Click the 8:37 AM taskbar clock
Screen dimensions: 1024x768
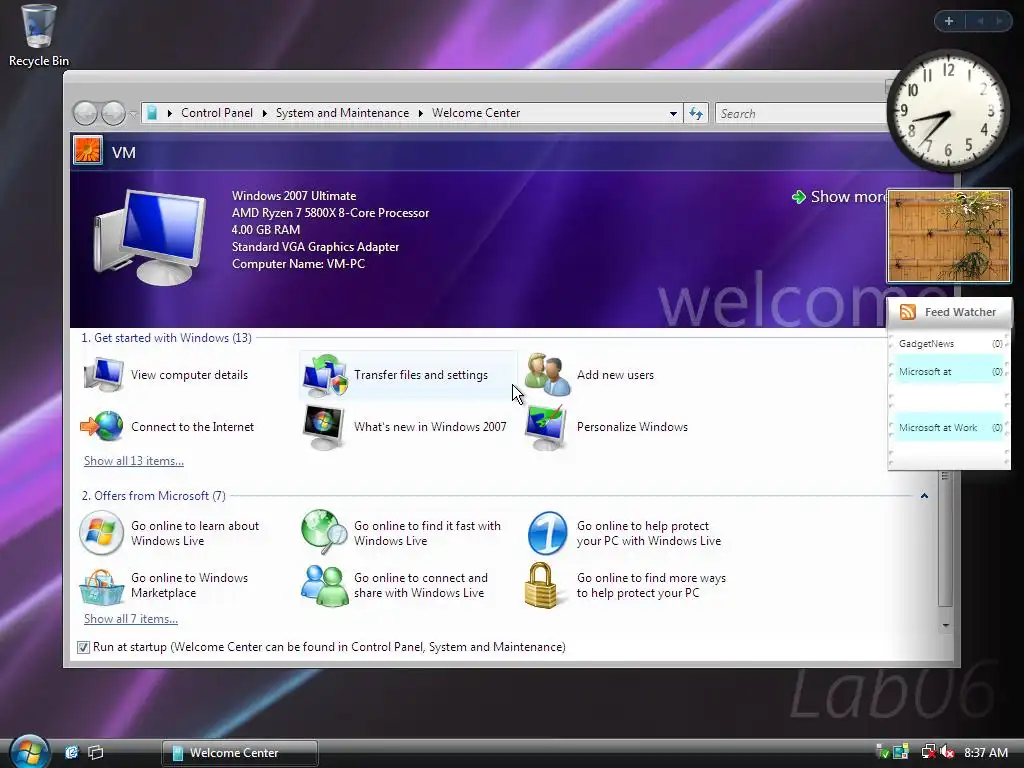point(985,752)
